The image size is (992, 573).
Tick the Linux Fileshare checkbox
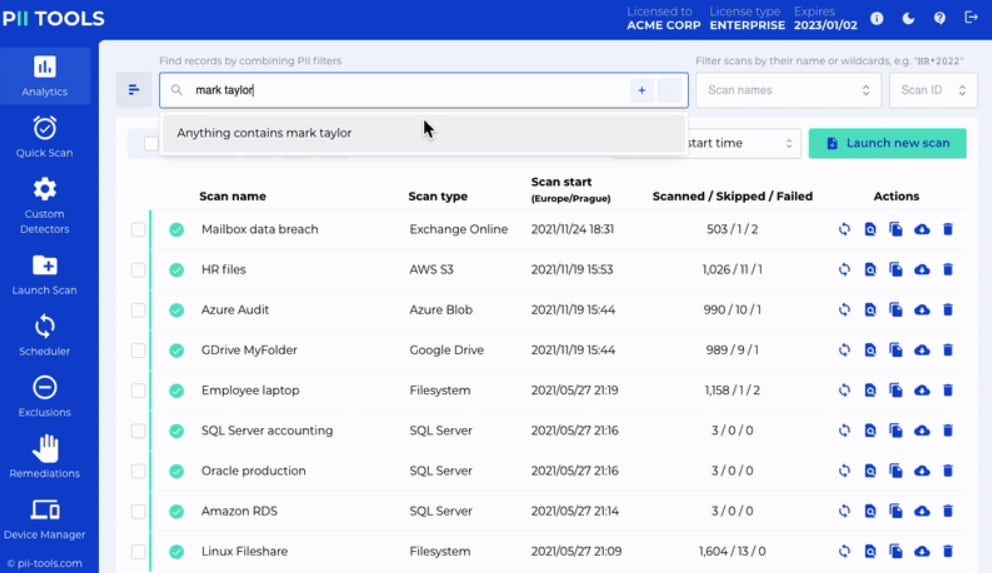coord(138,551)
